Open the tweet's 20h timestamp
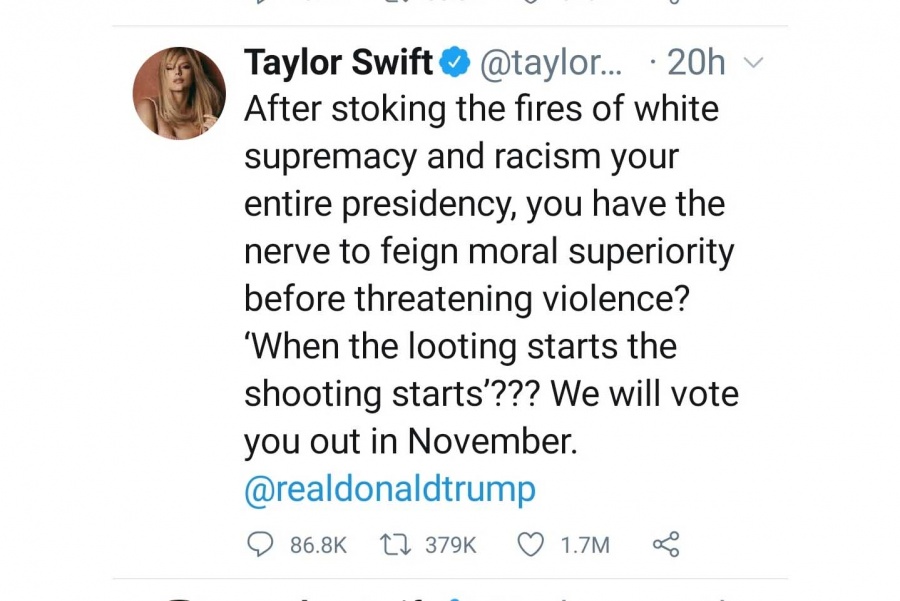The width and height of the screenshot is (900, 601). point(696,62)
